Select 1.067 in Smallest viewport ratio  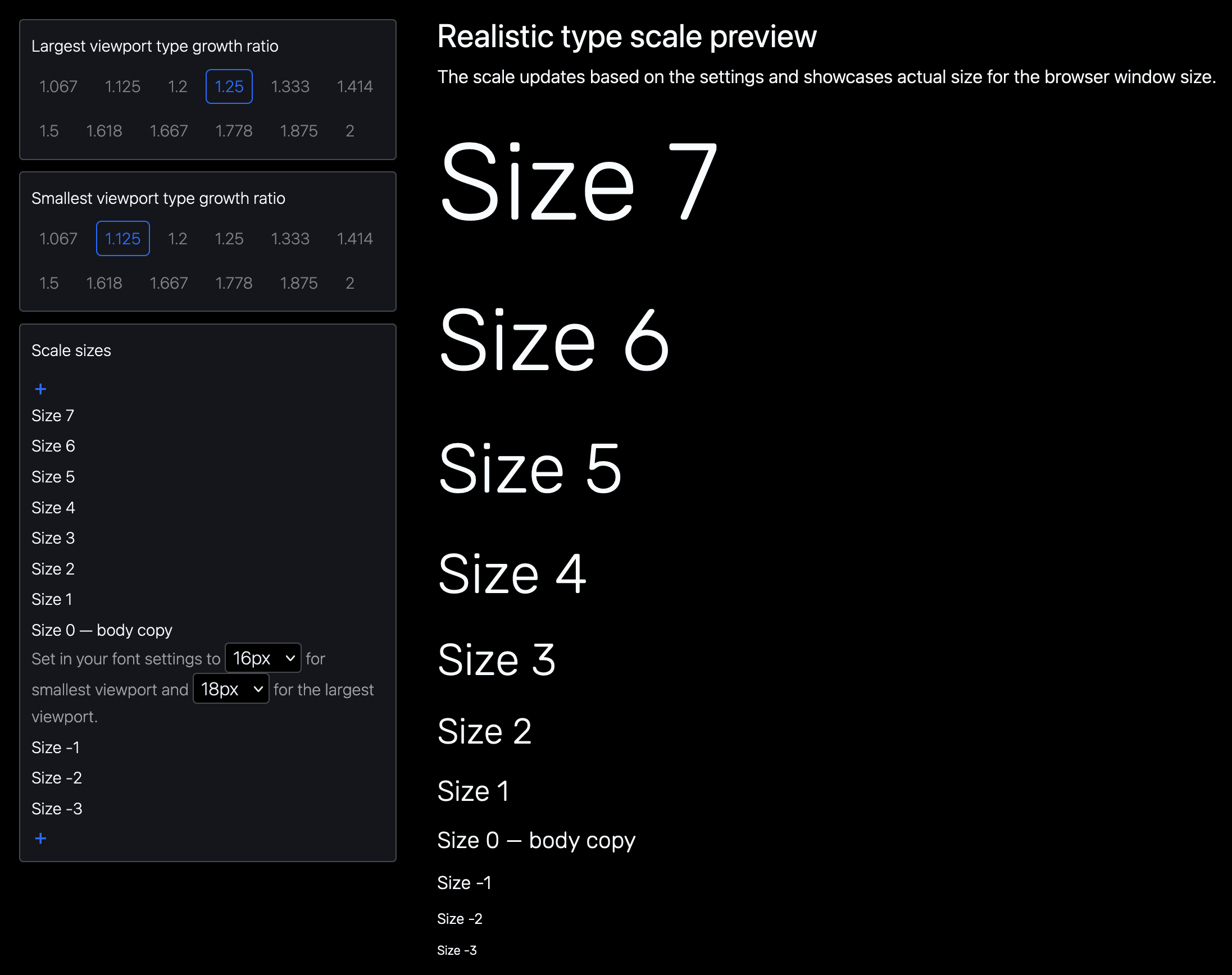58,239
